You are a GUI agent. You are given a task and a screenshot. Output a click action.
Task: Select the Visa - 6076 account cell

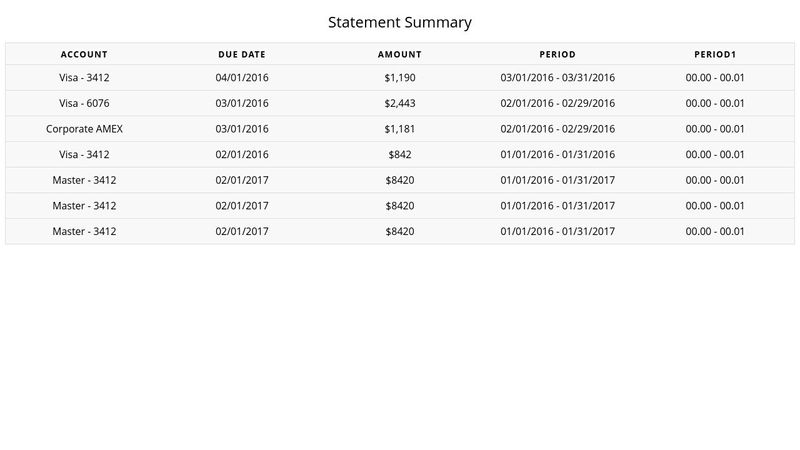pyautogui.click(x=84, y=104)
